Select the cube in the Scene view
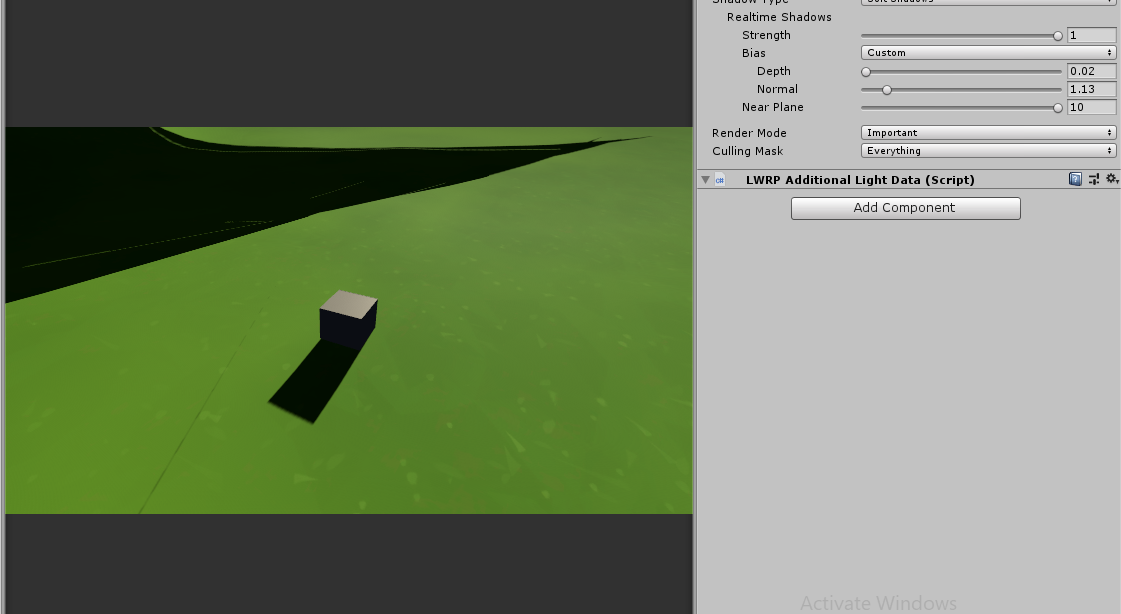 [346, 315]
